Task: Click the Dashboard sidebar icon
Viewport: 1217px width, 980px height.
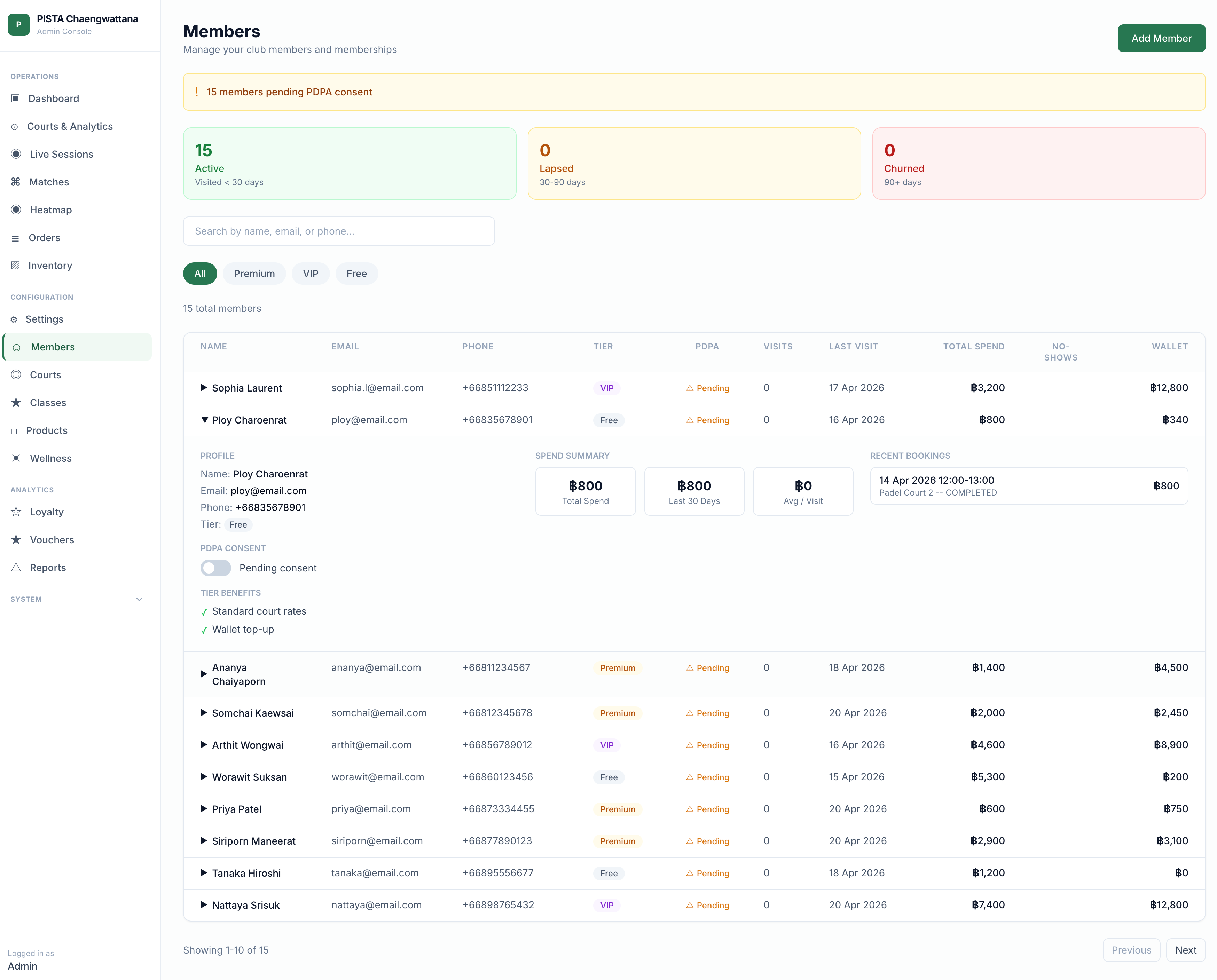Action: click(x=15, y=98)
